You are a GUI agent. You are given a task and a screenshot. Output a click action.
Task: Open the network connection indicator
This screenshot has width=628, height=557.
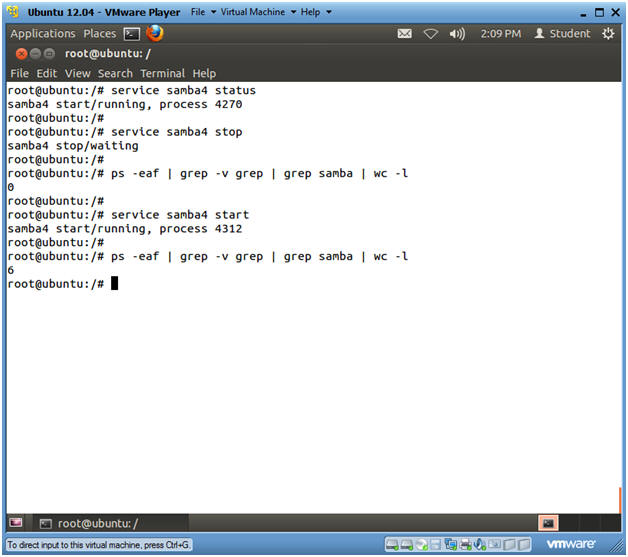(431, 34)
